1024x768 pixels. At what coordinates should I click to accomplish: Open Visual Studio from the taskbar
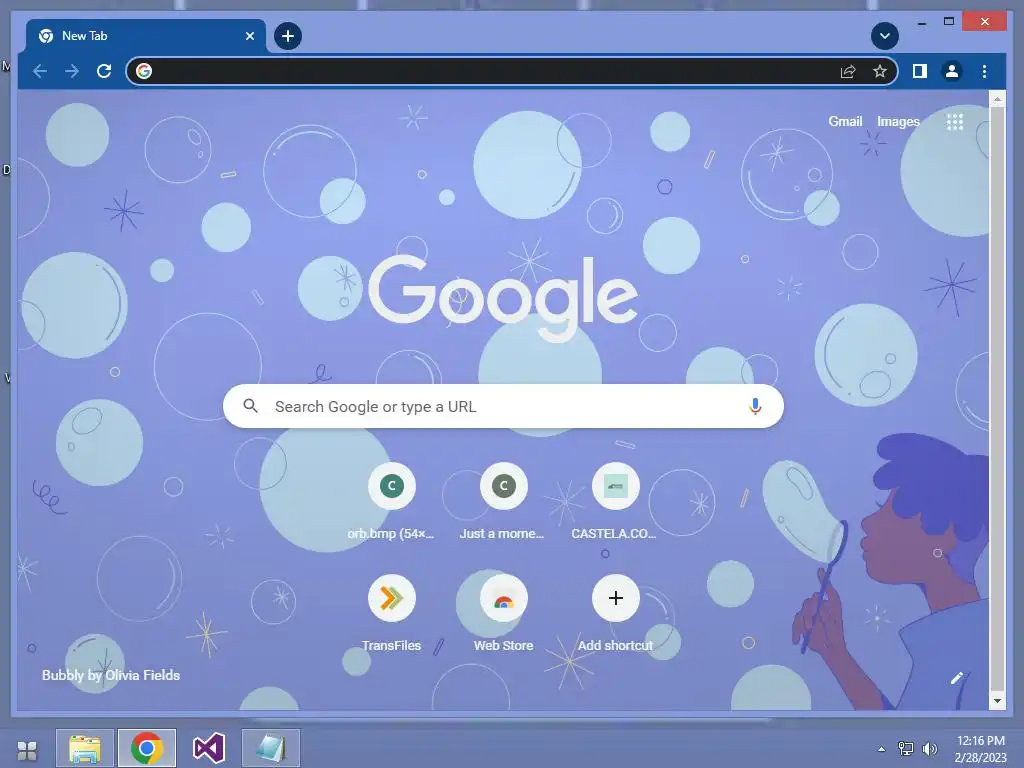coord(208,748)
